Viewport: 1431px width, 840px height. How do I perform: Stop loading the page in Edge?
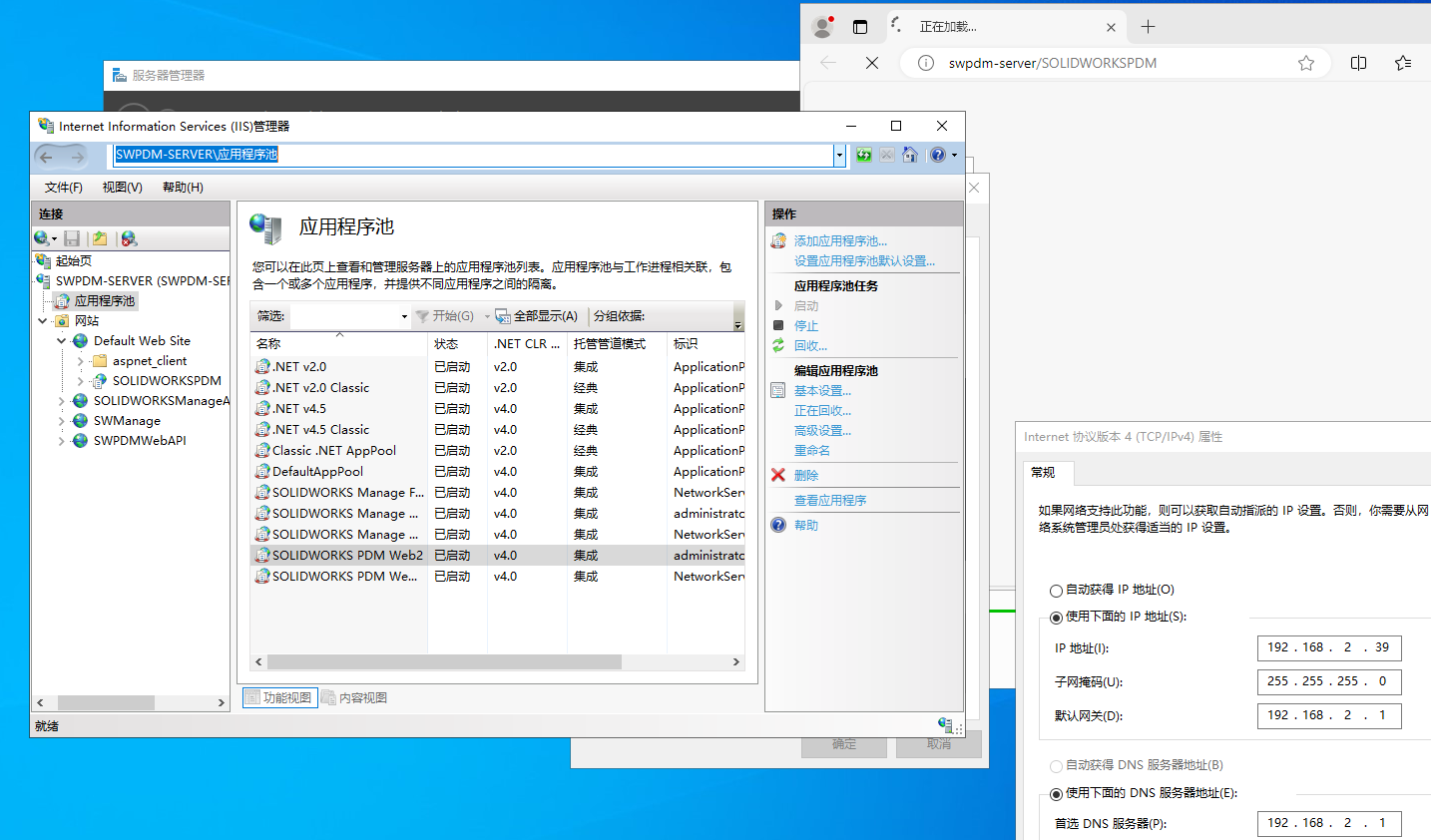[872, 63]
